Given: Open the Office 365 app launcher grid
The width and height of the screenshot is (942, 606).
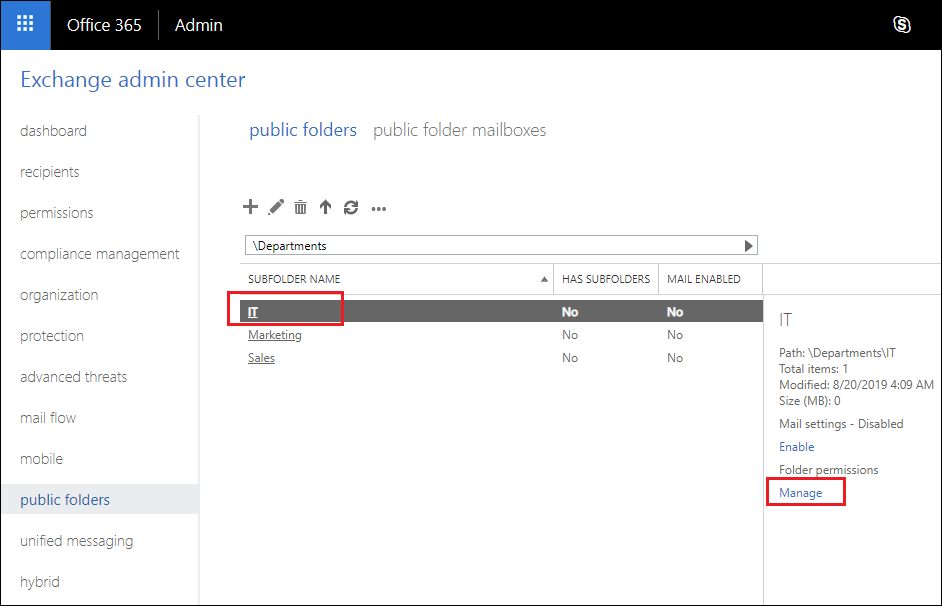Looking at the screenshot, I should [25, 25].
